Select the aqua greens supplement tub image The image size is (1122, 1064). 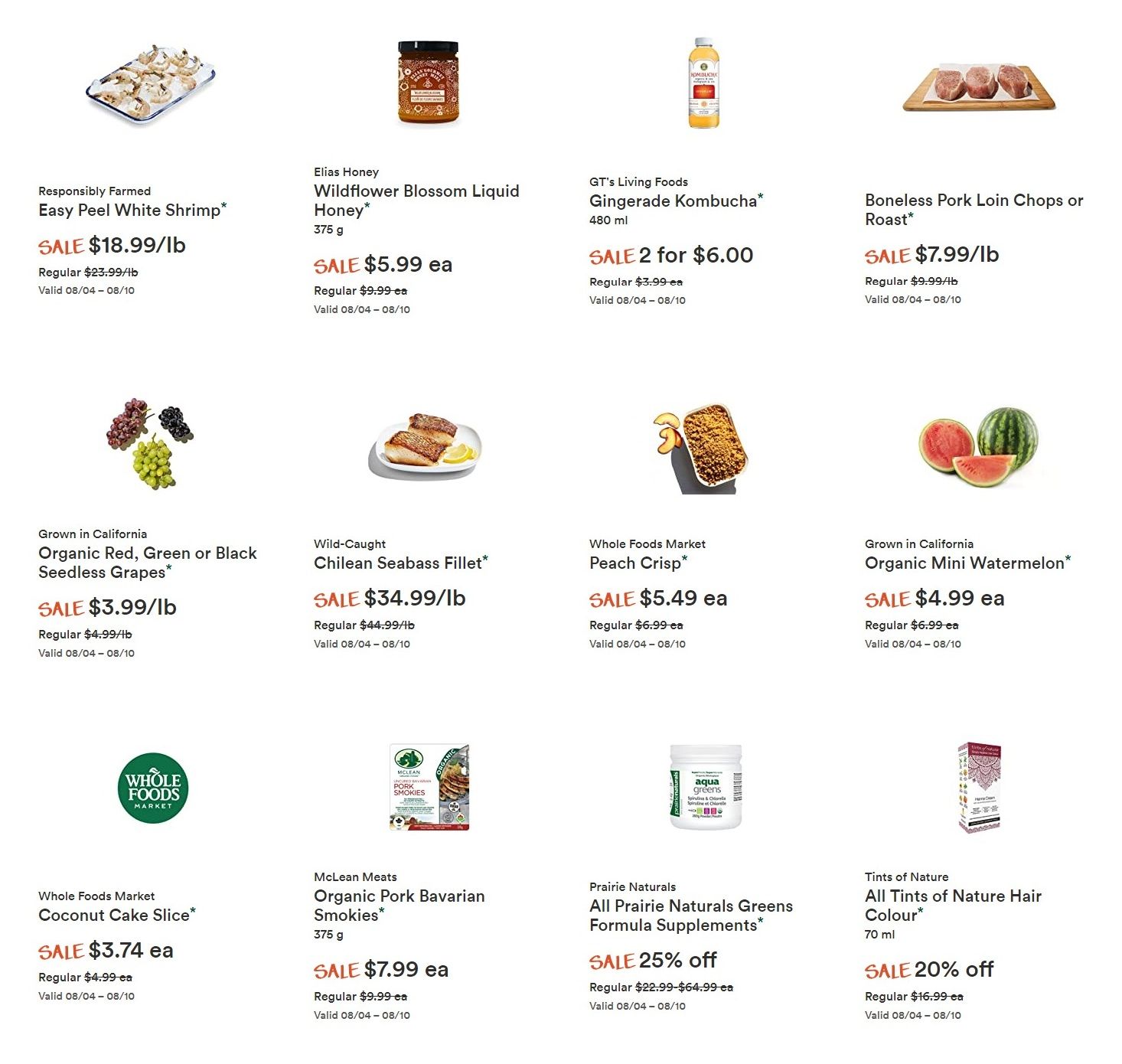point(706,787)
